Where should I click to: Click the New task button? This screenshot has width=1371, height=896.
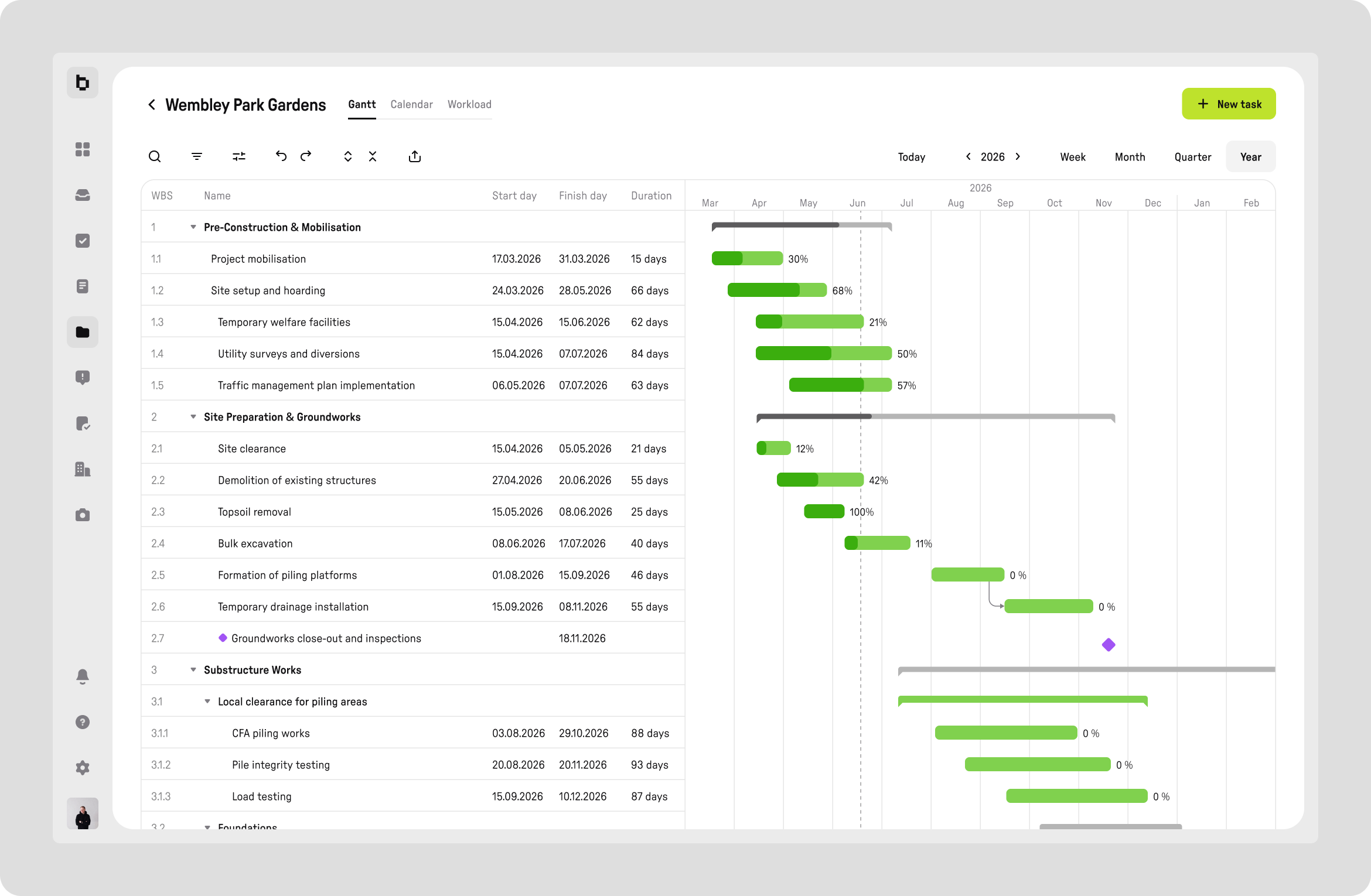click(1229, 104)
